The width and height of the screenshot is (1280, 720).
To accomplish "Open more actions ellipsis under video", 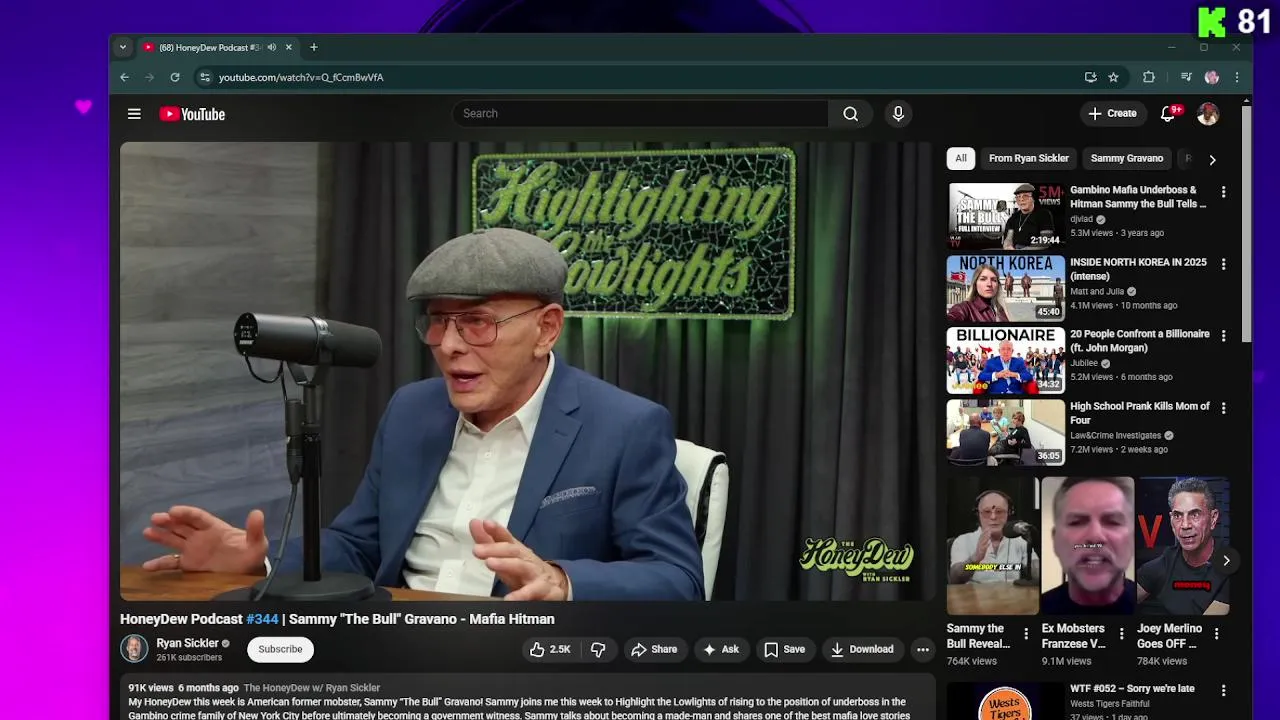I will tap(923, 649).
